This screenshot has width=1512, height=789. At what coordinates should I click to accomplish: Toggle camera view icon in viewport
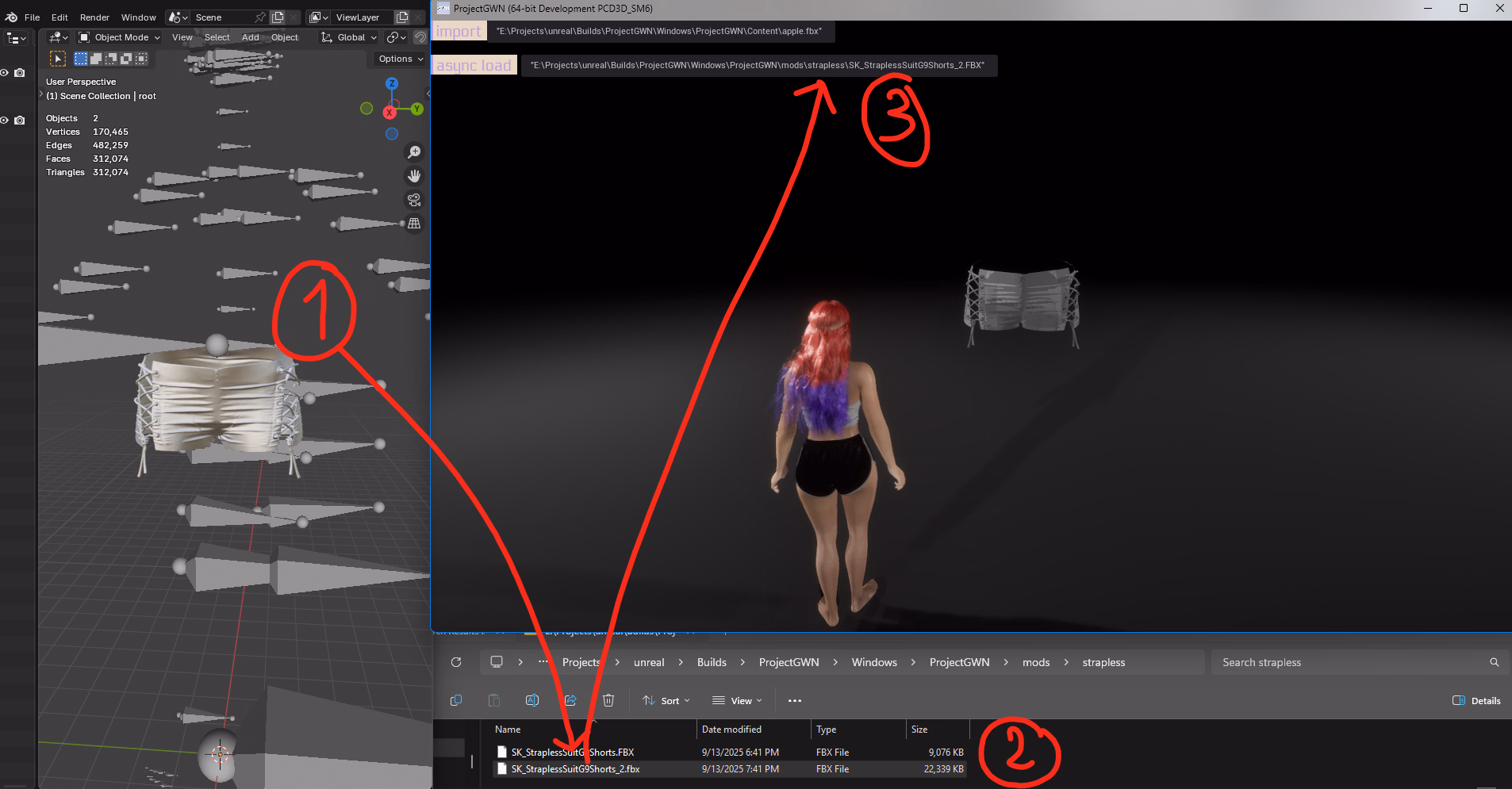point(414,200)
